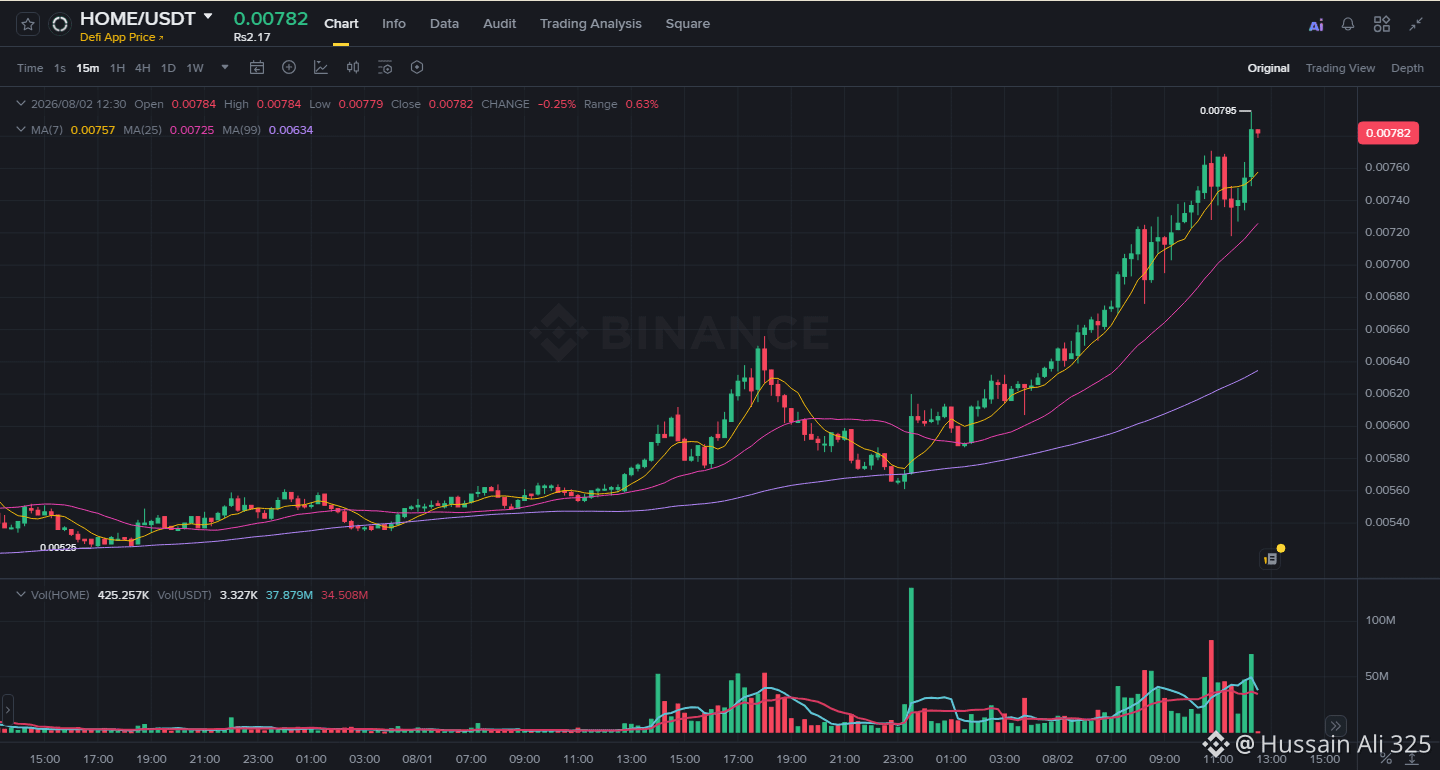Switch chart view to Trading View

click(1340, 68)
